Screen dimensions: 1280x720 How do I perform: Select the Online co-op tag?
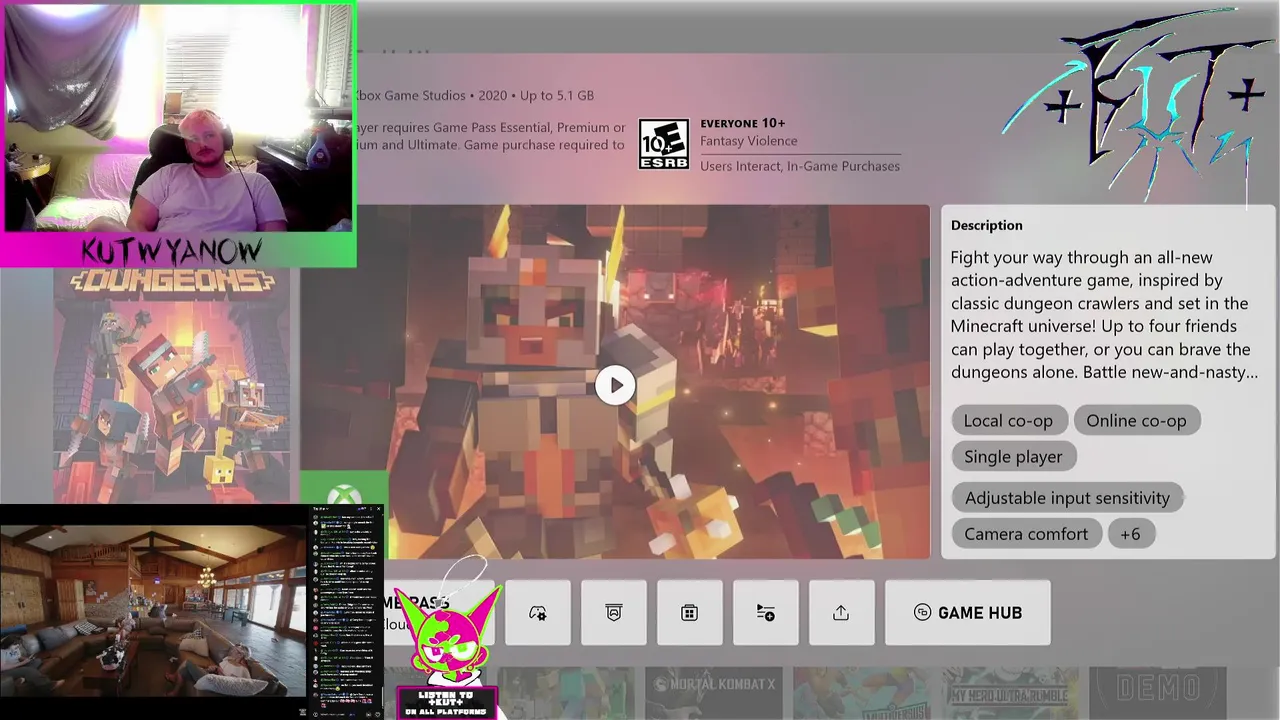[x=1136, y=421]
